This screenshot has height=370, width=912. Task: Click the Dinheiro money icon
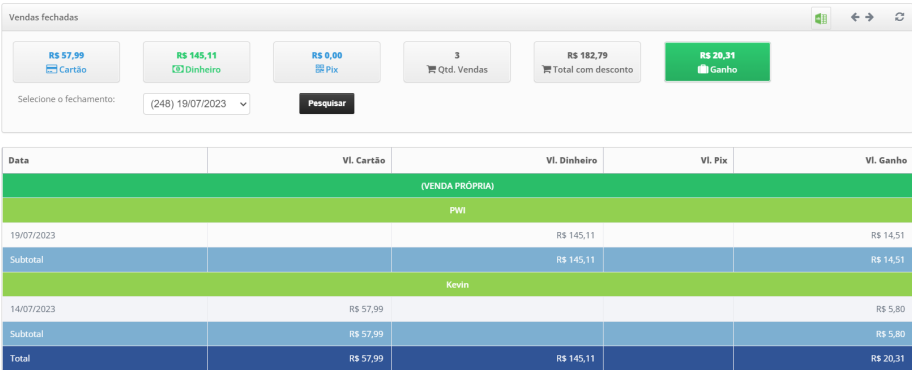[177, 69]
